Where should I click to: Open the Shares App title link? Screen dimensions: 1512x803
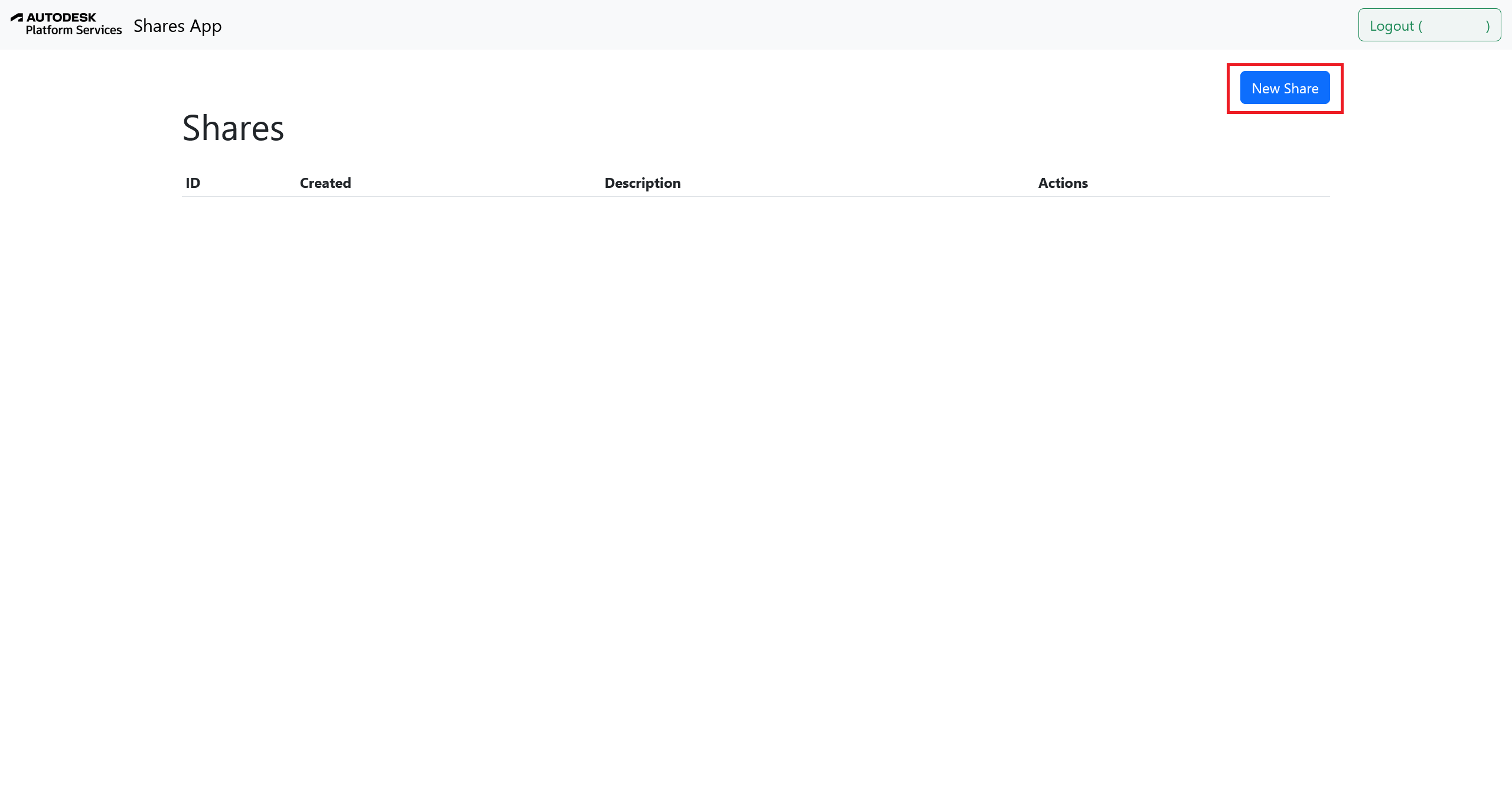[x=177, y=26]
